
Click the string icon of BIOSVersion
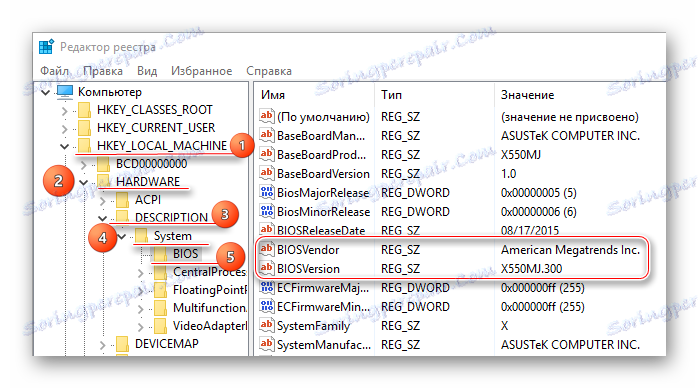[x=267, y=269]
